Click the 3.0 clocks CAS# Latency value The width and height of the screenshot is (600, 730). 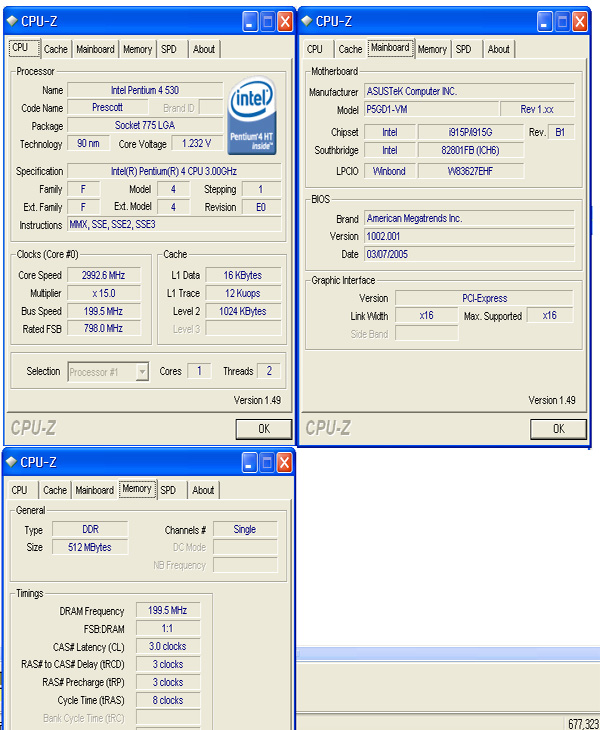[x=168, y=646]
